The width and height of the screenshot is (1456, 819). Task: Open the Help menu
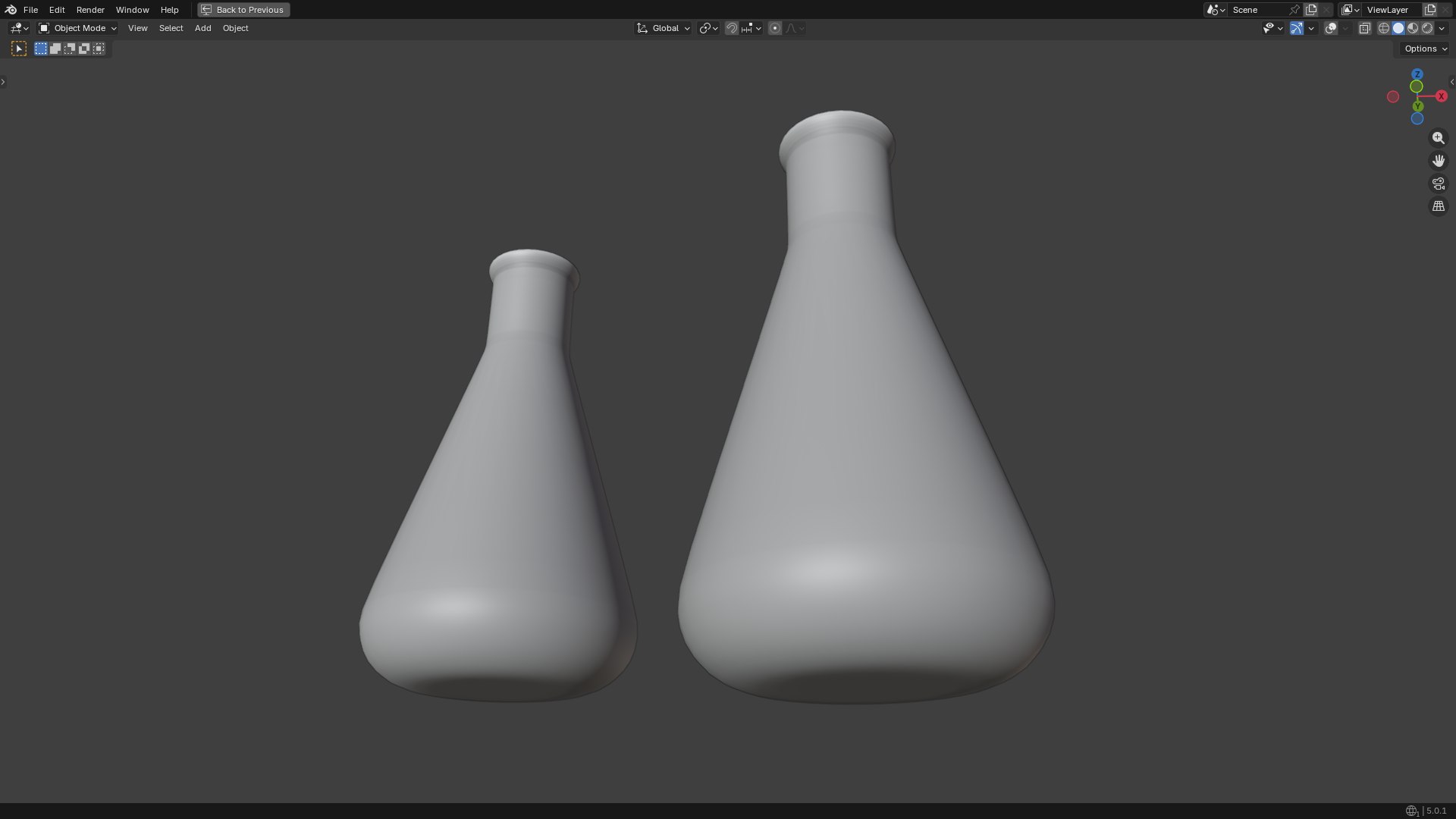[169, 10]
